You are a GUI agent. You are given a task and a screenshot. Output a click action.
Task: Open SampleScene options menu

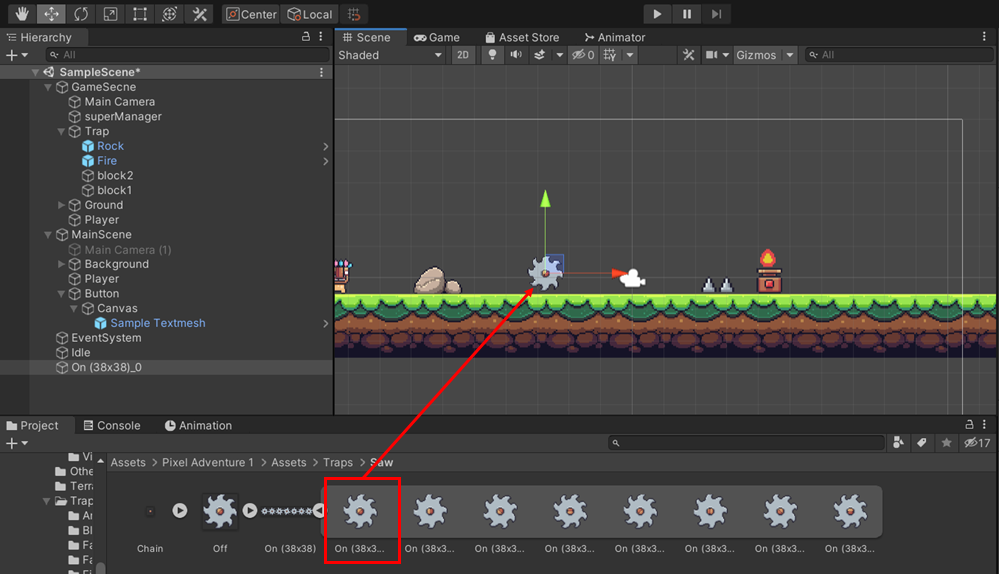tap(322, 72)
